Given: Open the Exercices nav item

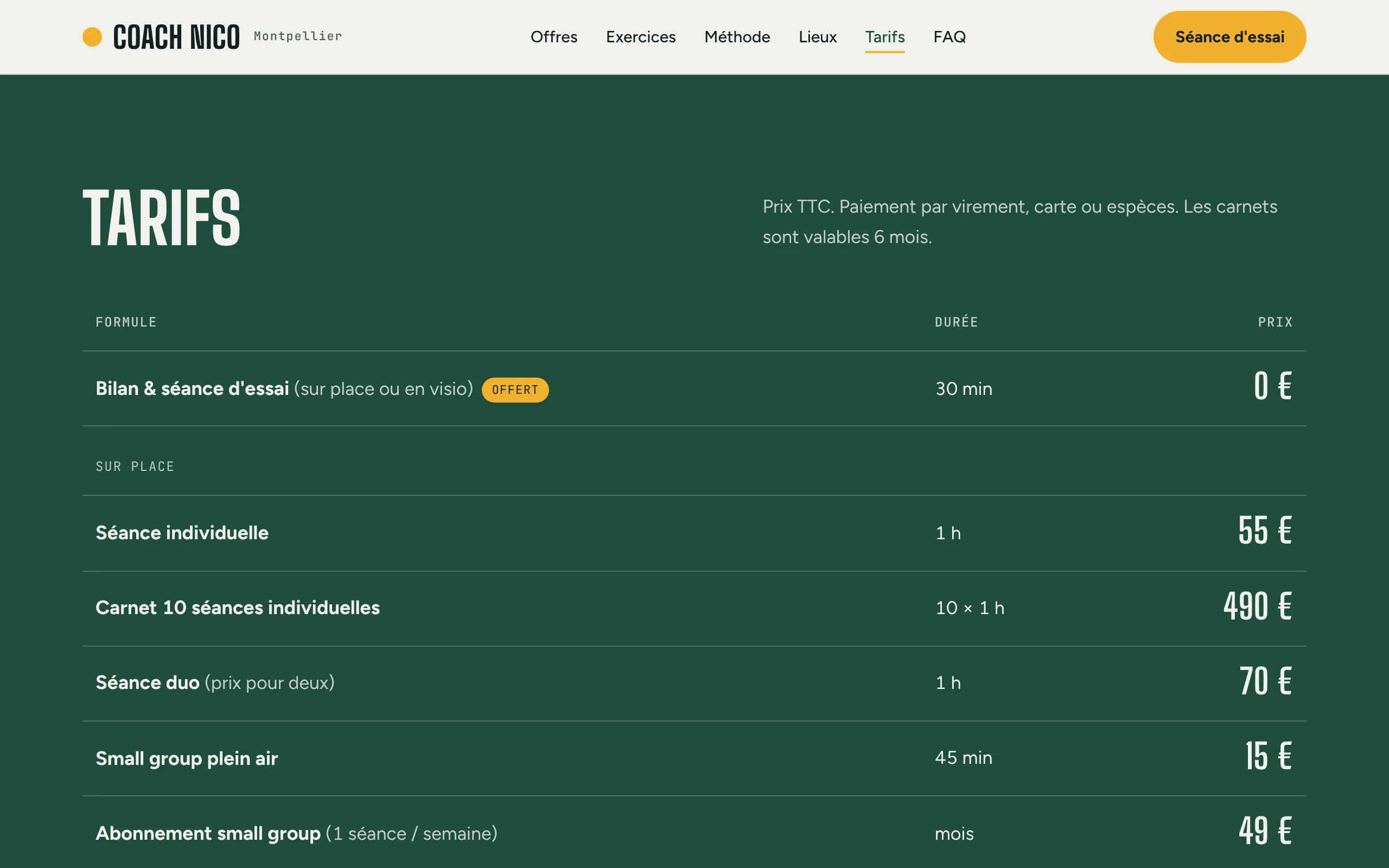Looking at the screenshot, I should (x=641, y=37).
